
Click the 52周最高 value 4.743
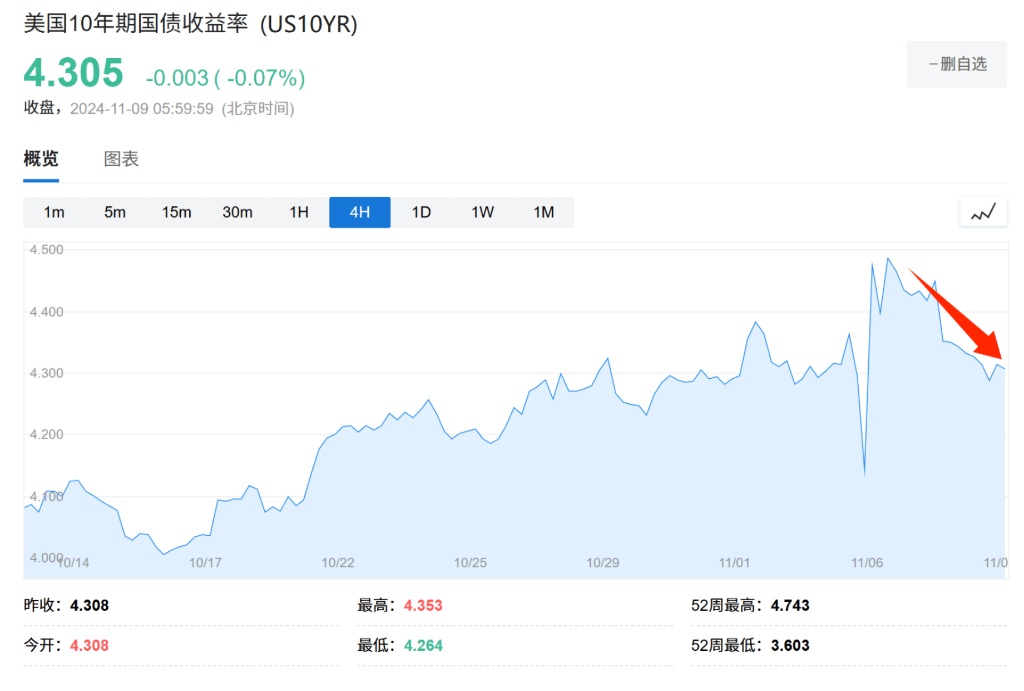[790, 606]
